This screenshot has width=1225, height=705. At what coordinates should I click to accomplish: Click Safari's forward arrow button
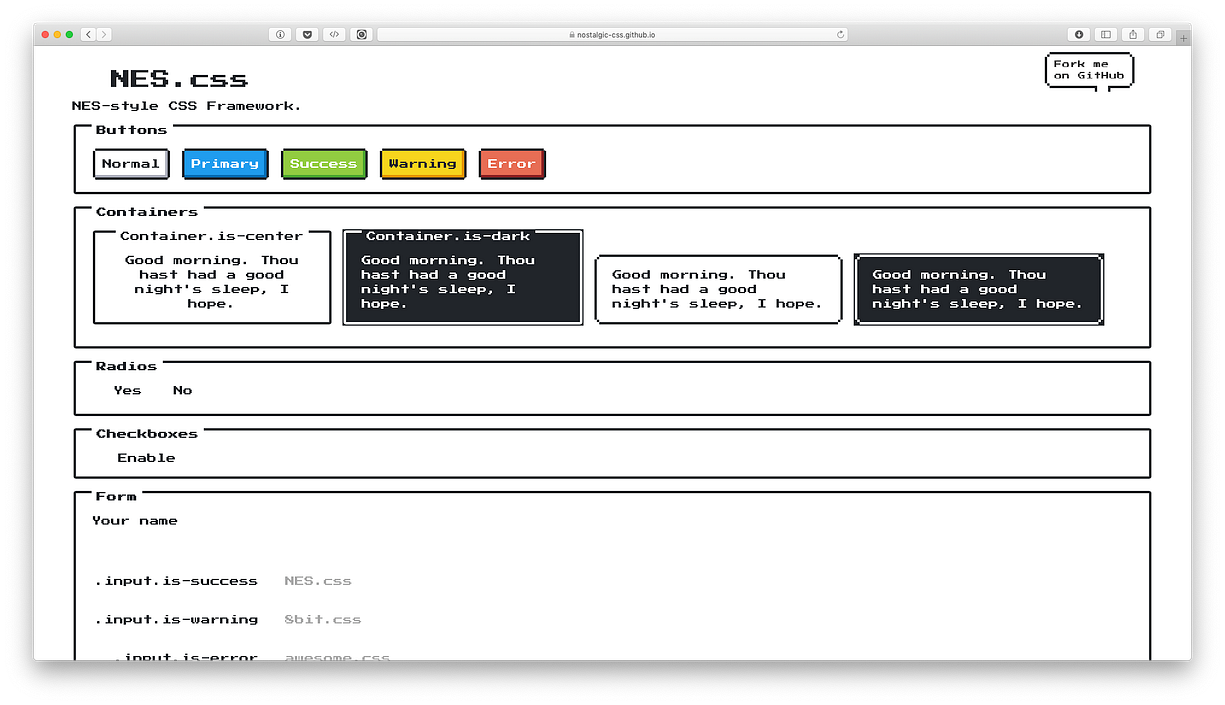(x=104, y=34)
